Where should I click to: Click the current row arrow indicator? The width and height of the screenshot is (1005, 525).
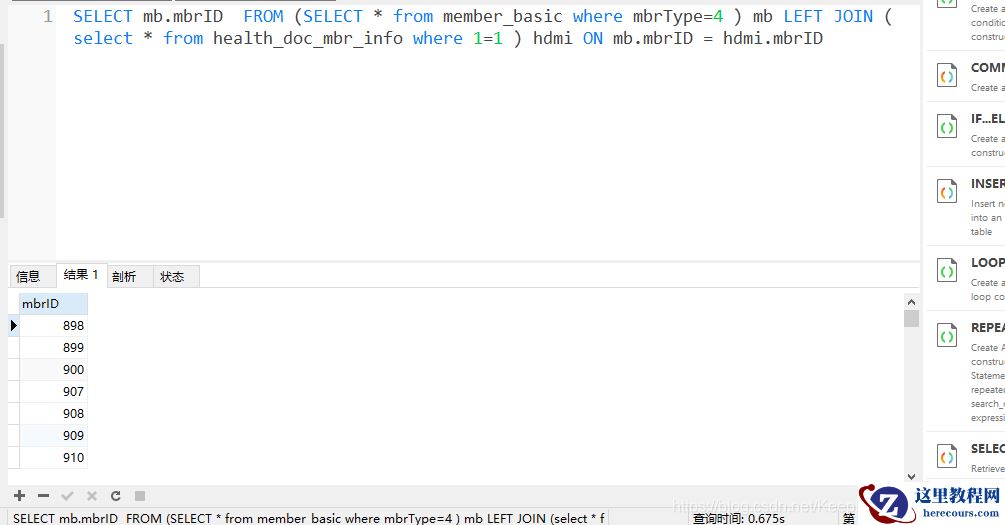[13, 326]
